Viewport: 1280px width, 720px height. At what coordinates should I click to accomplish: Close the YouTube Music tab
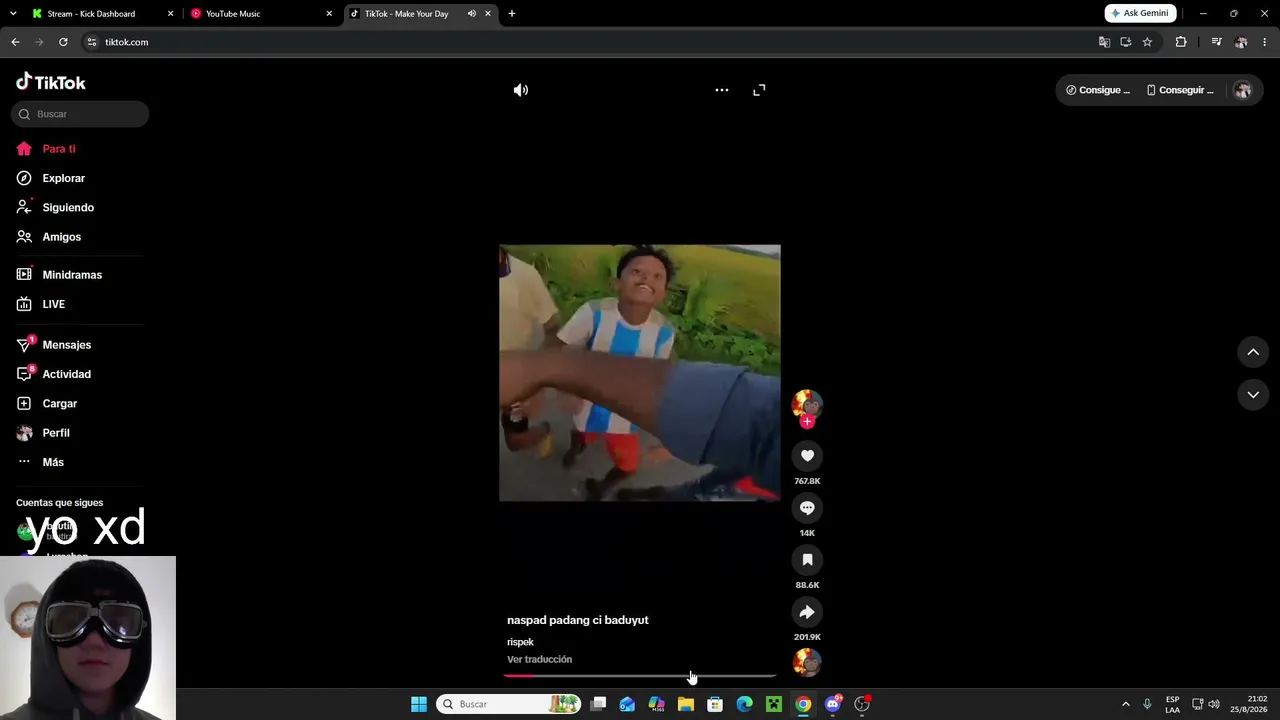(329, 14)
